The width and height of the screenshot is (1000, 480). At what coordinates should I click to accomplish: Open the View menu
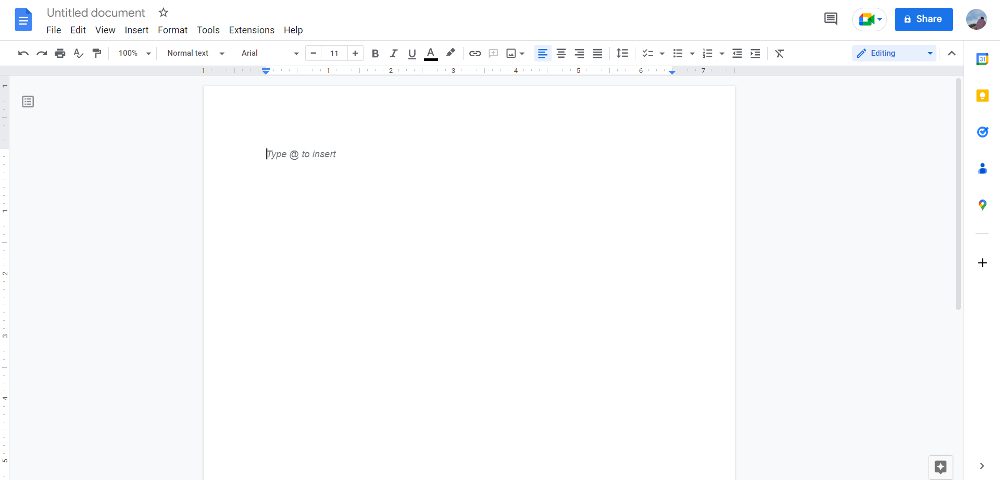(105, 30)
